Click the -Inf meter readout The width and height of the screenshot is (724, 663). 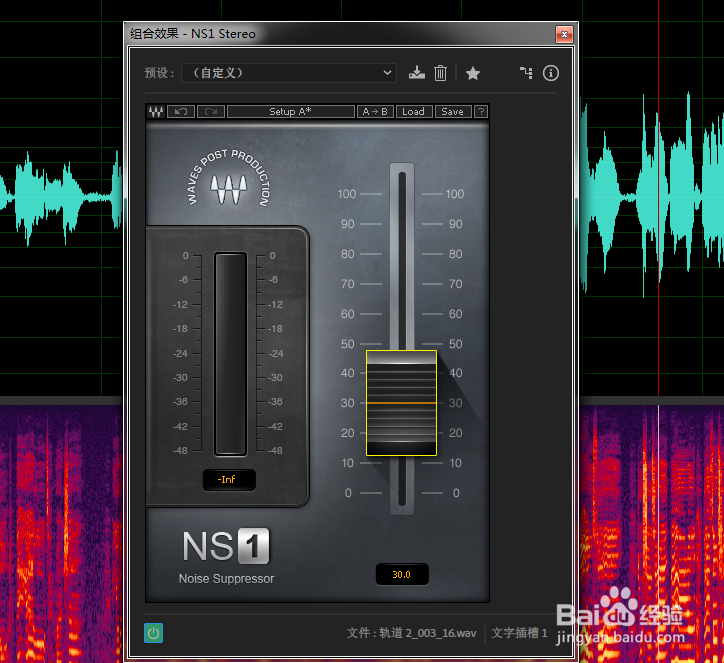point(229,480)
